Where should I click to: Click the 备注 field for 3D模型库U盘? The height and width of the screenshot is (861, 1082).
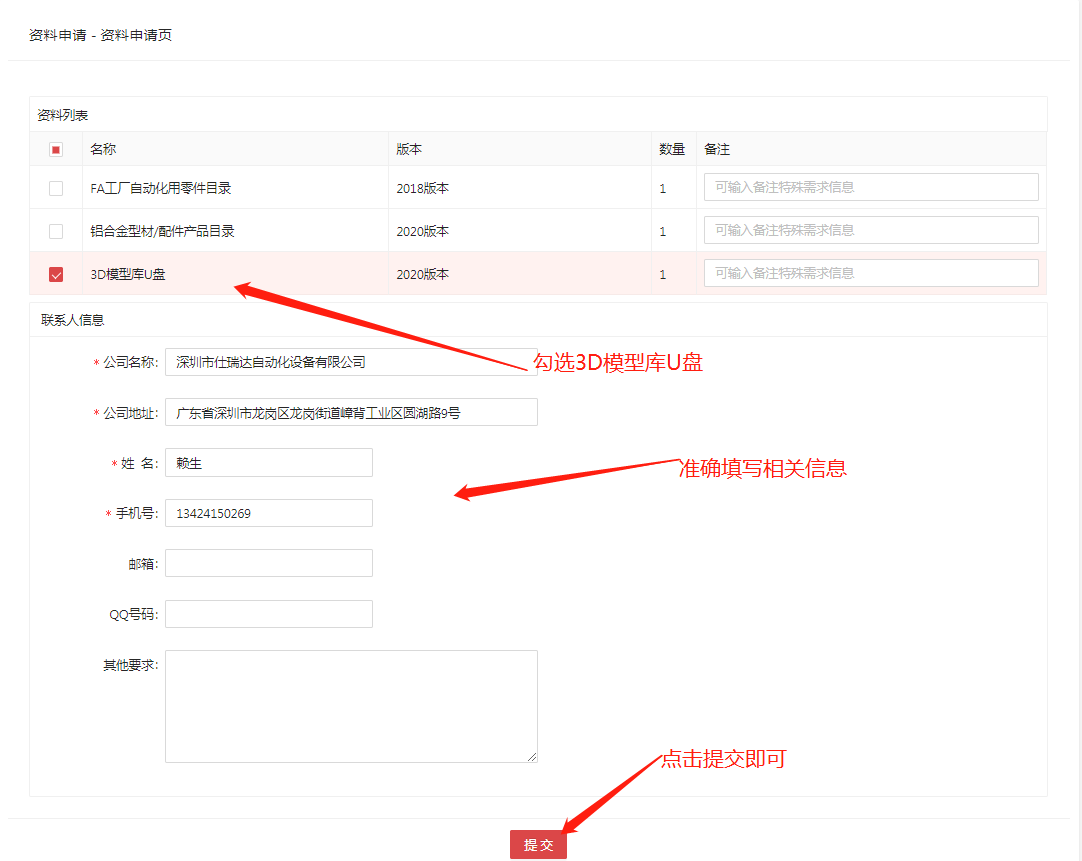pyautogui.click(x=870, y=273)
